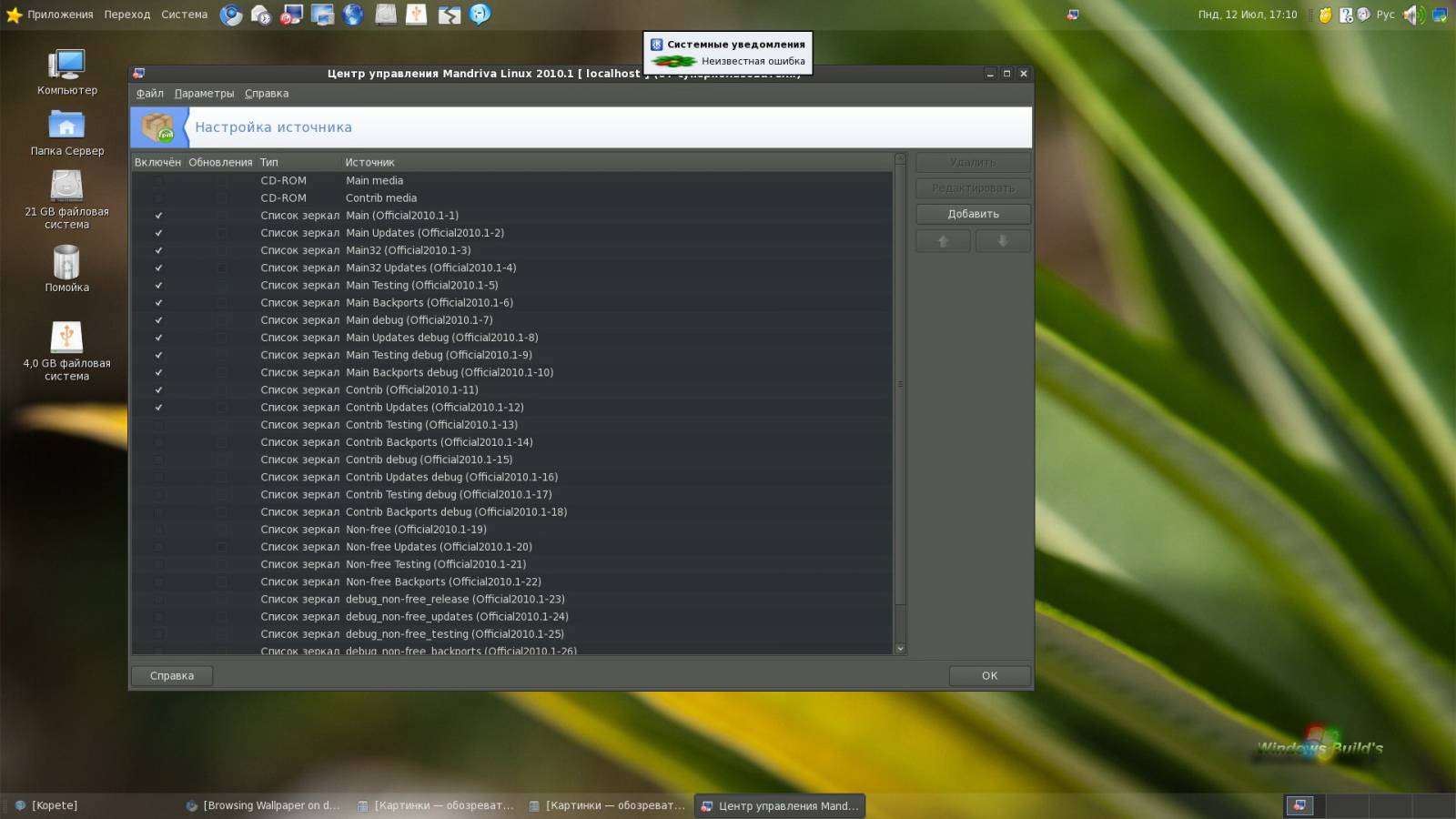Enable Включён checkbox for Contrib Testing (Official2010.1-13)

click(158, 425)
